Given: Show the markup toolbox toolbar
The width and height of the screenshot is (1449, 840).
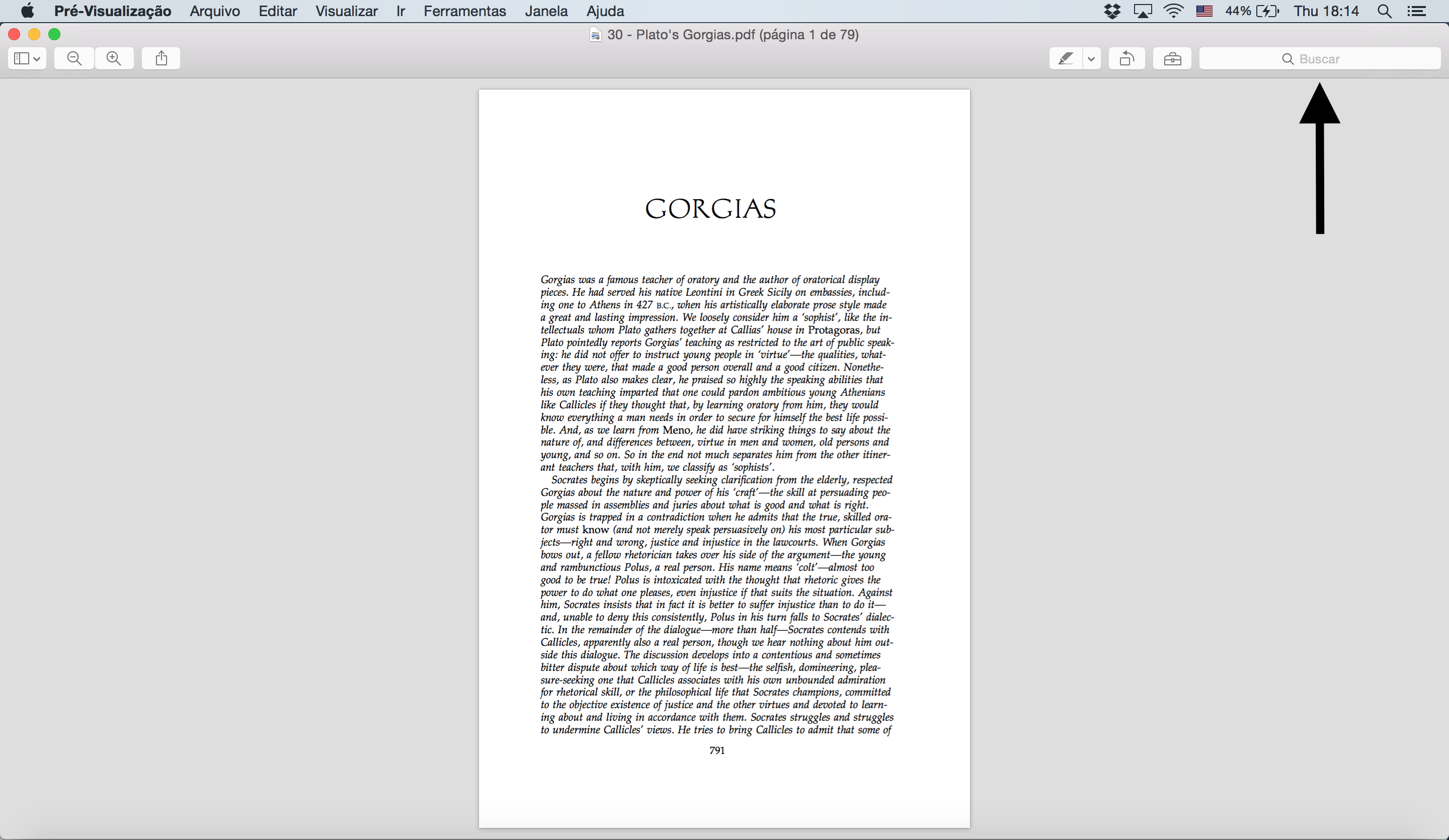Looking at the screenshot, I should coord(1172,58).
